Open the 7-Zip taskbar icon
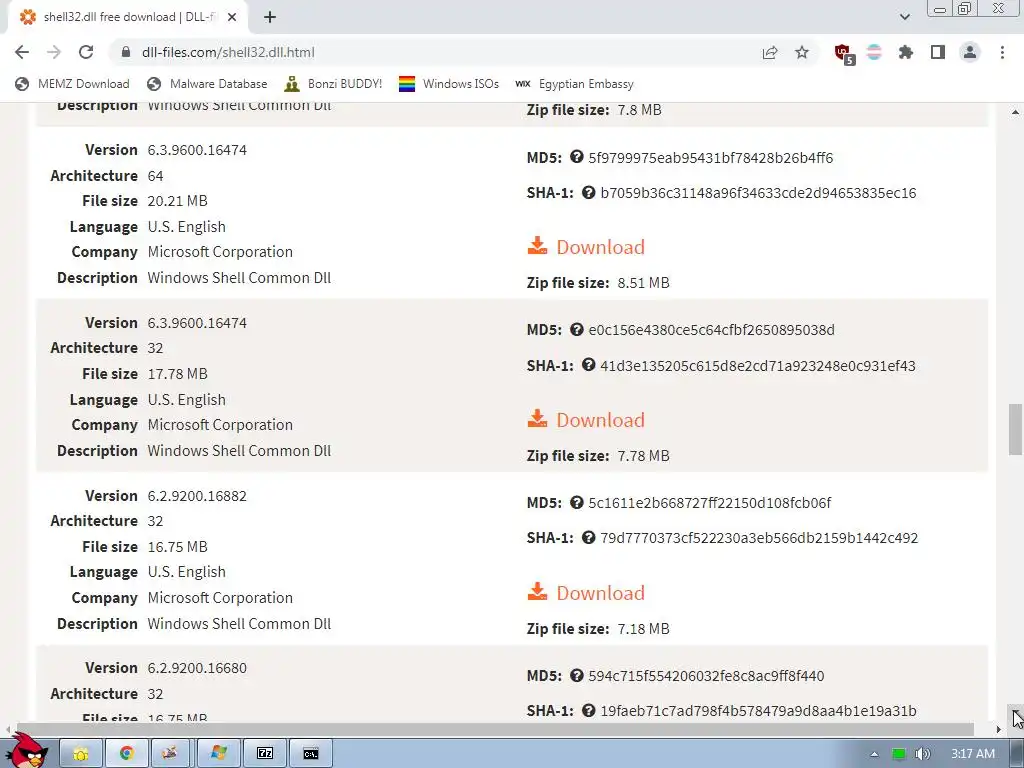The width and height of the screenshot is (1024, 768). tap(265, 754)
